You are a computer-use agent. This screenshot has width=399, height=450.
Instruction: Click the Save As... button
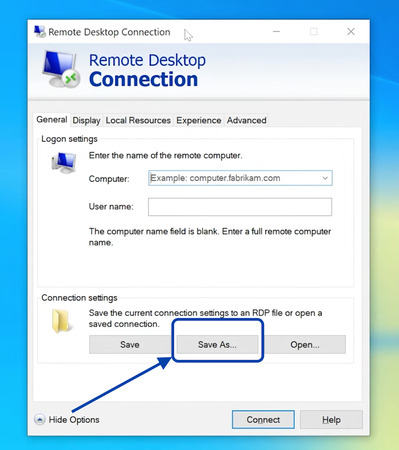coord(217,344)
